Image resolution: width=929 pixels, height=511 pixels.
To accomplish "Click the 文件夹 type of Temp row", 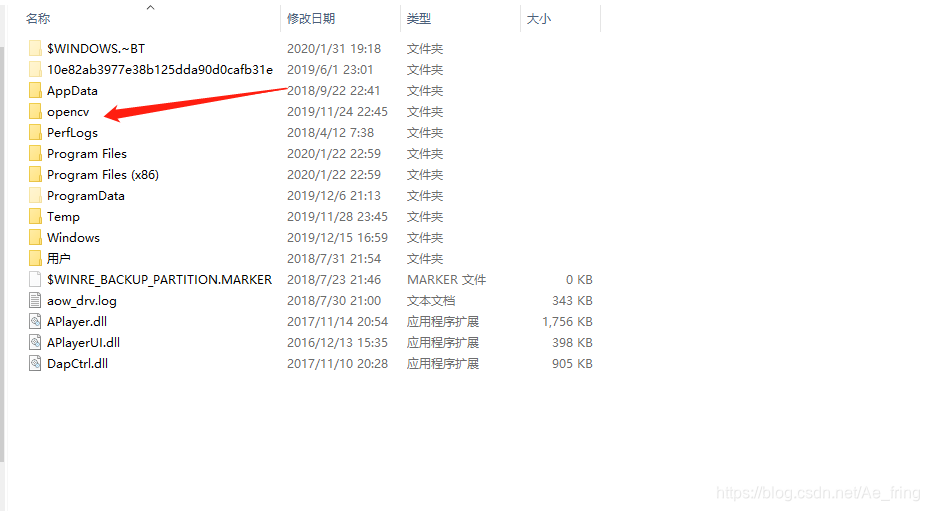I will pos(425,217).
